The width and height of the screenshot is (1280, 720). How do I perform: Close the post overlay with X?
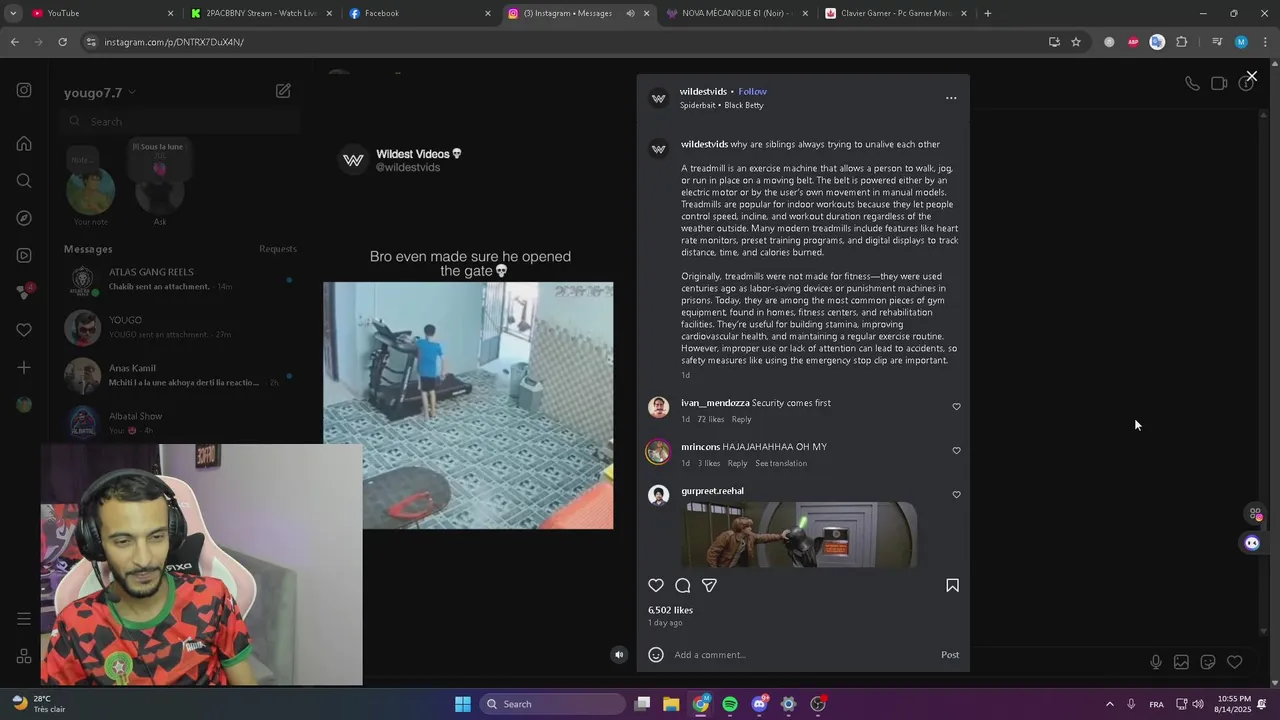tap(1251, 76)
